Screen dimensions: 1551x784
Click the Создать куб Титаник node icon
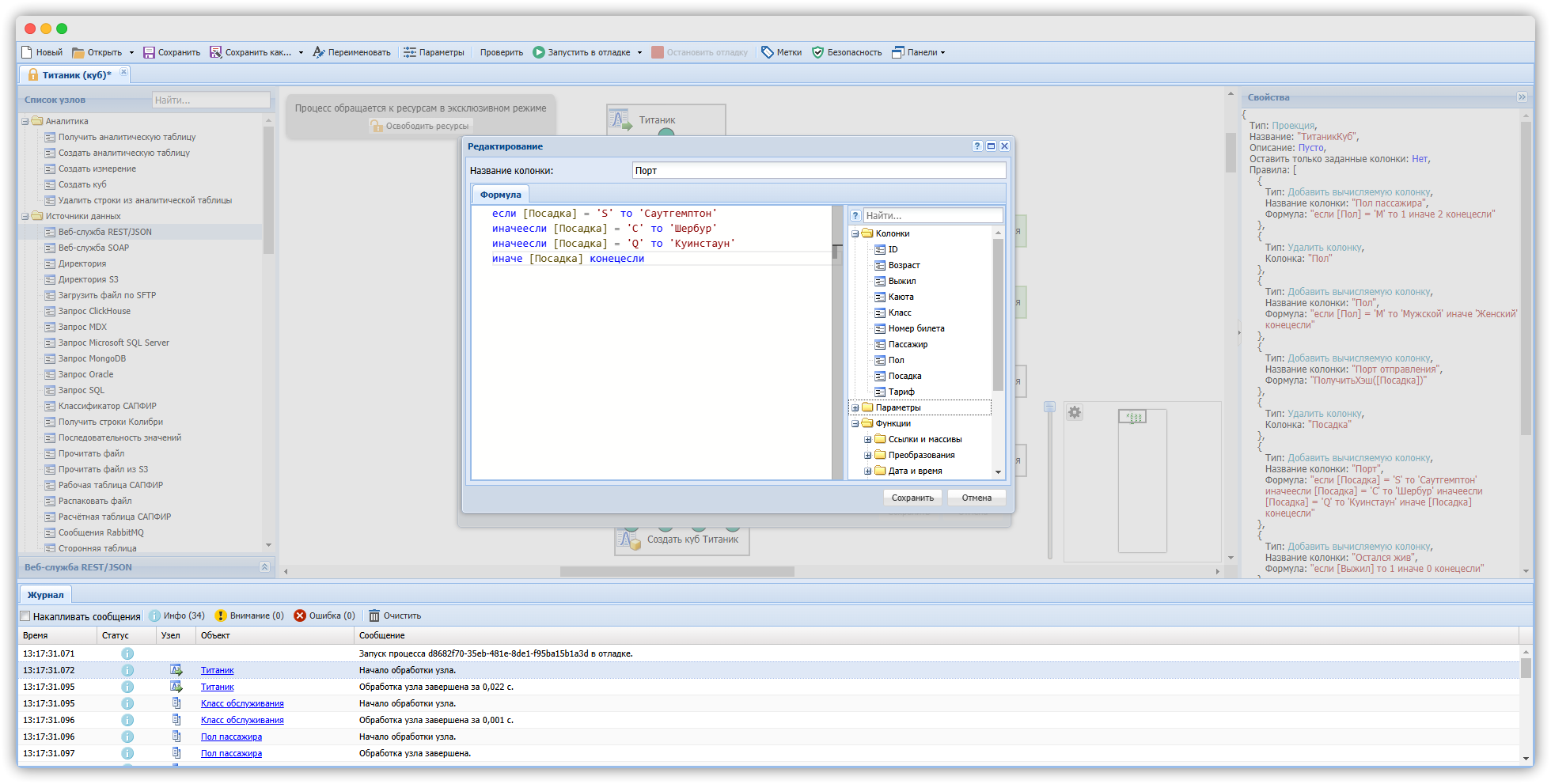pyautogui.click(x=628, y=540)
